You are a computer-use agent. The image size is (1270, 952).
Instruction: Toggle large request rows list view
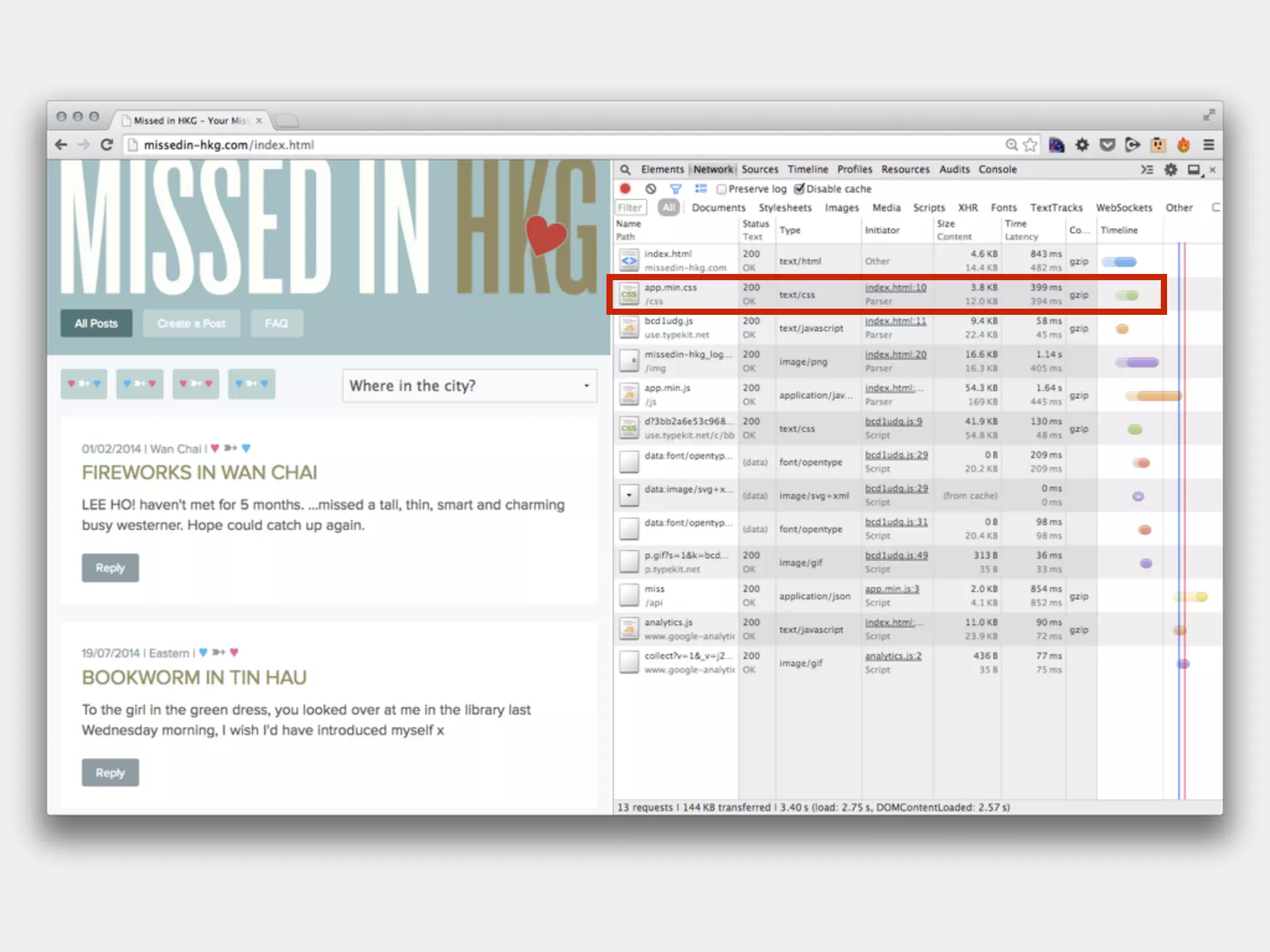pos(701,189)
